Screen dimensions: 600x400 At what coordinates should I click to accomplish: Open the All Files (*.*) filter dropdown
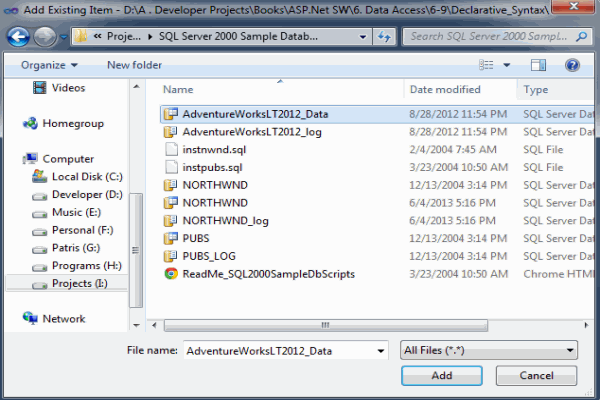pos(489,350)
